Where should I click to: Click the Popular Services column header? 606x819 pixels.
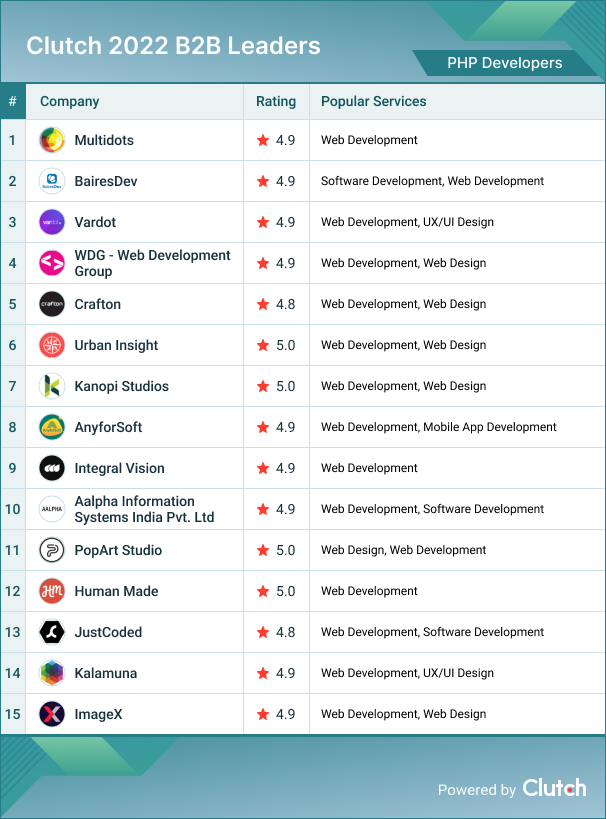tap(373, 101)
